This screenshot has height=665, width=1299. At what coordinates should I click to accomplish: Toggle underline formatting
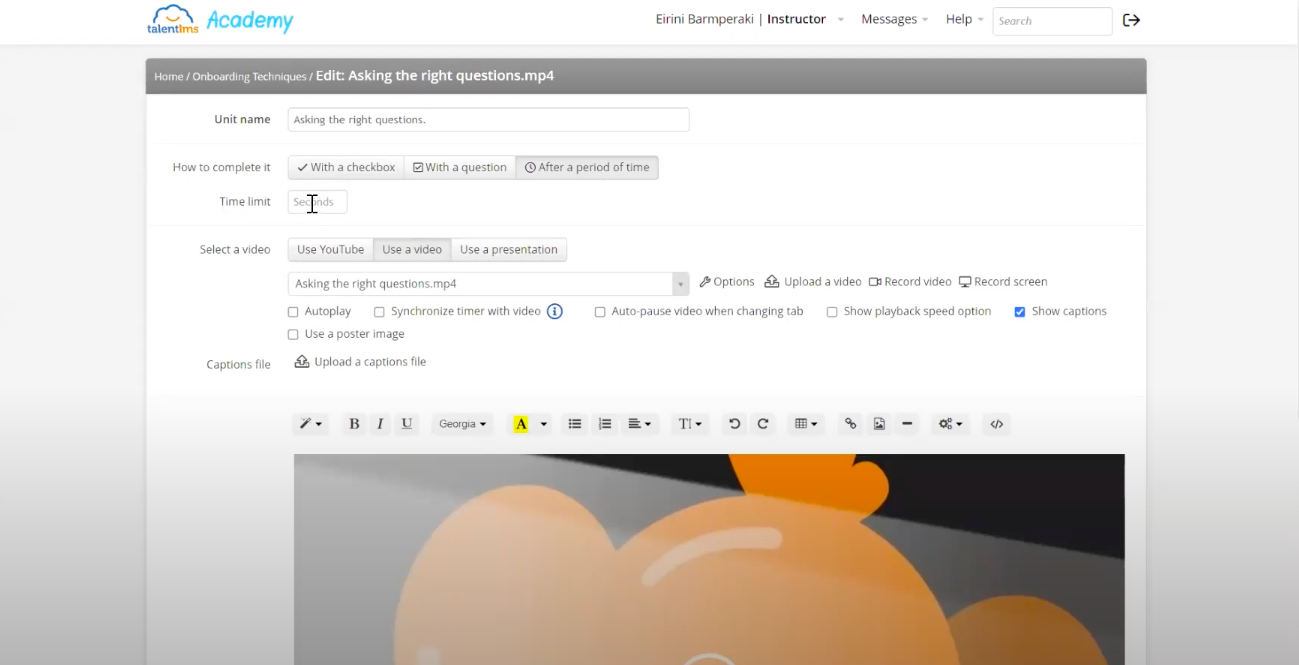[406, 424]
